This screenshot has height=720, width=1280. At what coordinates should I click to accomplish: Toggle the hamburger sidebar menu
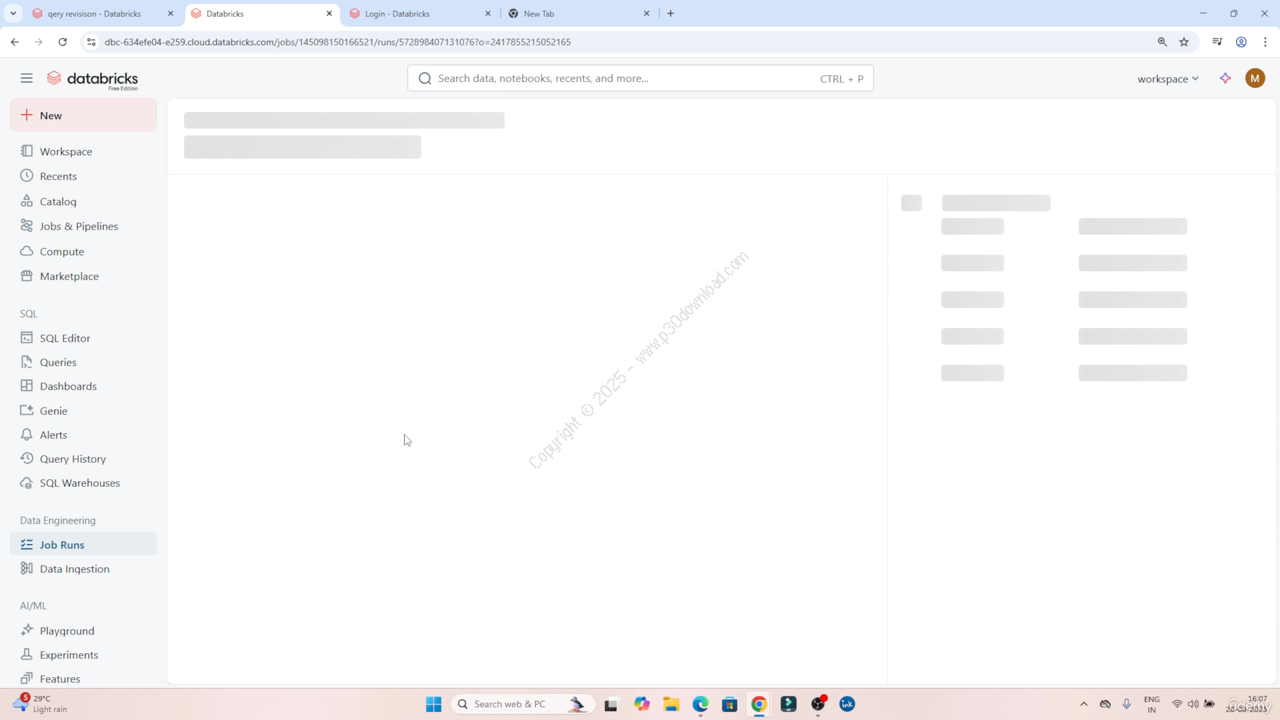click(x=27, y=78)
